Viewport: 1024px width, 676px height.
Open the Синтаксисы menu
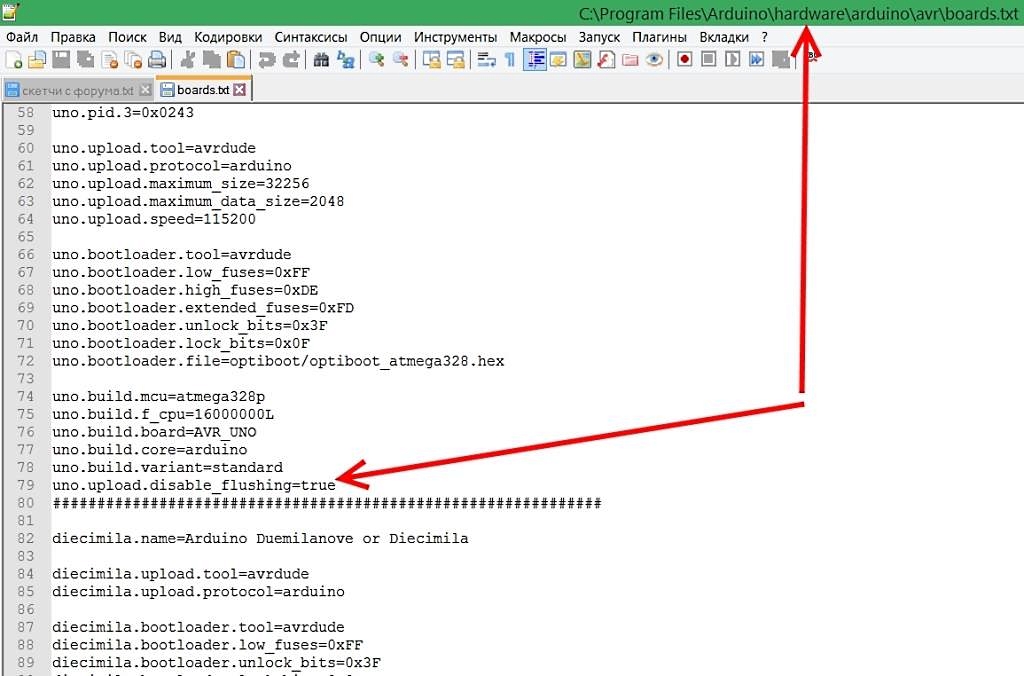point(310,37)
